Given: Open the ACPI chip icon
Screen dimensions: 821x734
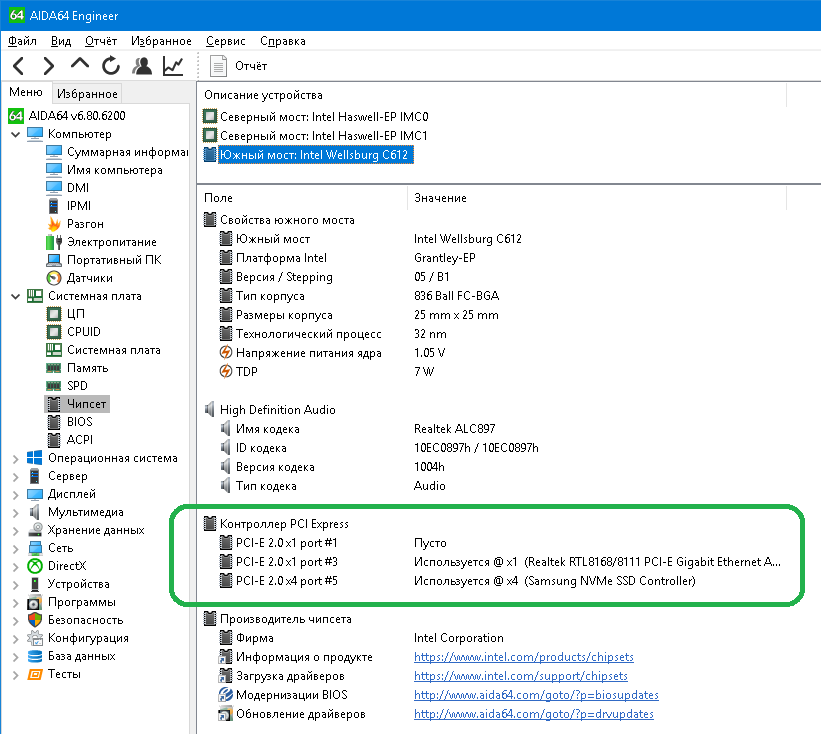Looking at the screenshot, I should tap(53, 440).
